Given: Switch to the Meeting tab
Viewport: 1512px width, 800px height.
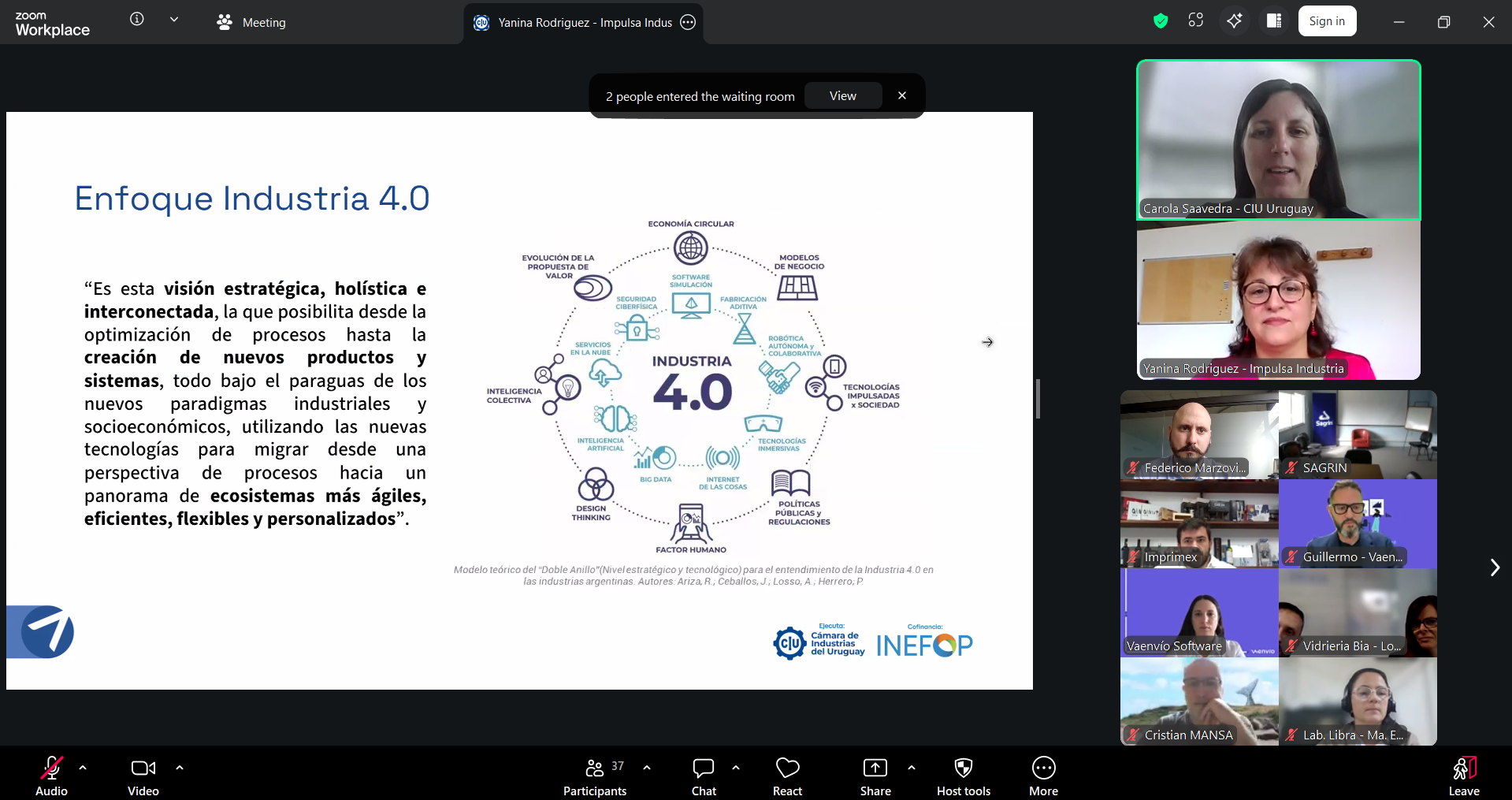Looking at the screenshot, I should [252, 23].
